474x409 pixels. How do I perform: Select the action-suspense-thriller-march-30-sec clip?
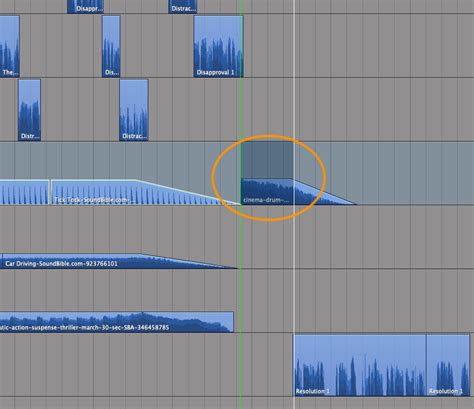click(x=117, y=322)
